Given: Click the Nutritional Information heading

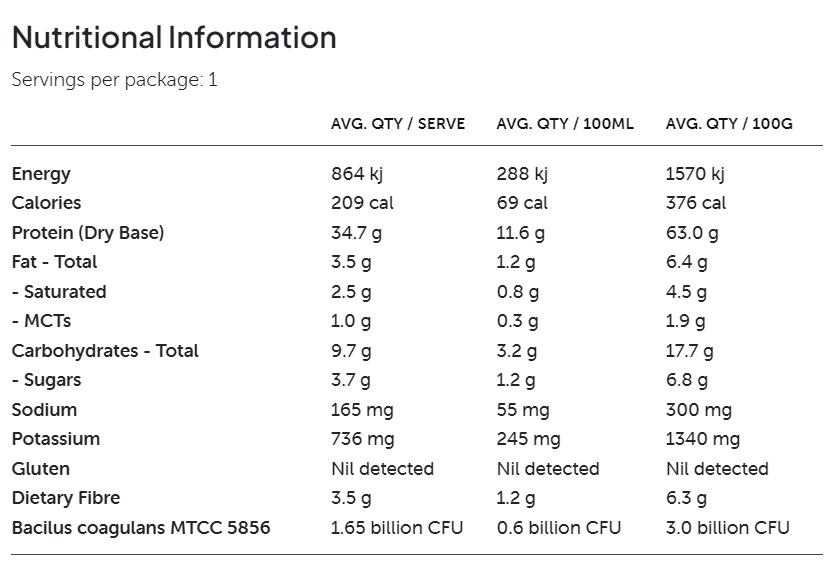Looking at the screenshot, I should [x=174, y=38].
